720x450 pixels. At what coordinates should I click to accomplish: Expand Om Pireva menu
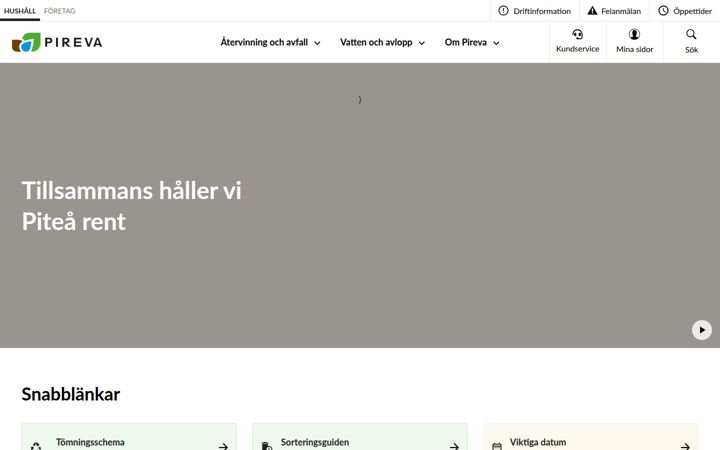point(472,42)
